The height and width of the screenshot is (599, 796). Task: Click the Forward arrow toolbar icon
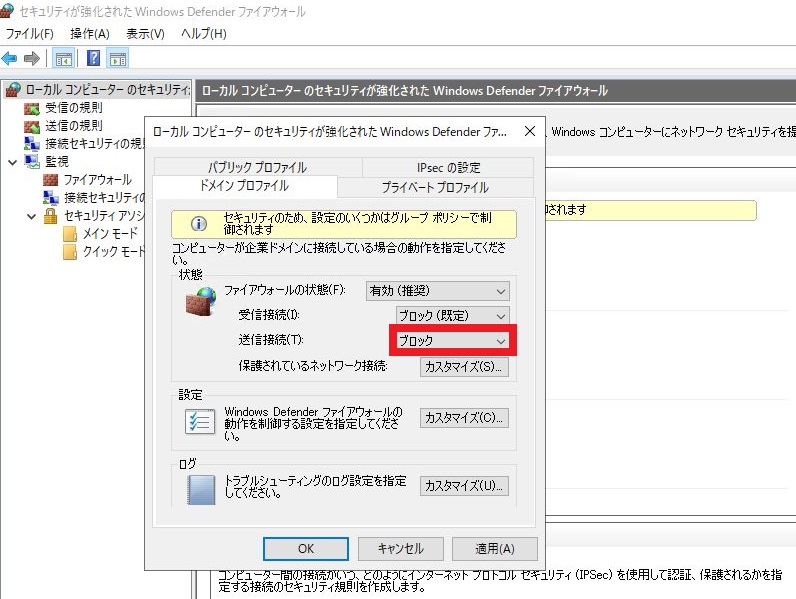click(31, 58)
